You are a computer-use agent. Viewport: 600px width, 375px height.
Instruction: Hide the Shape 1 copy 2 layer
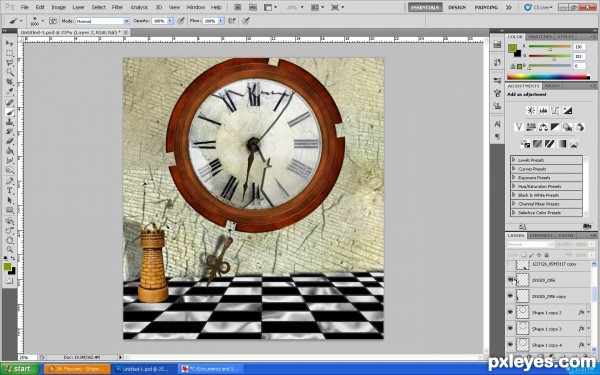[x=510, y=312]
